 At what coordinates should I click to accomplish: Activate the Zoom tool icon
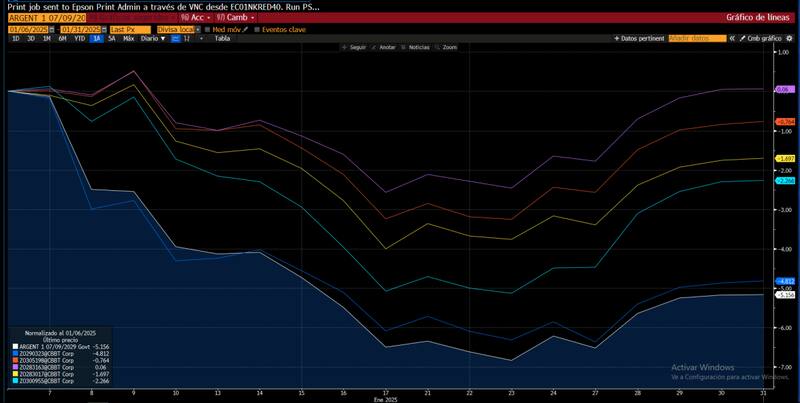pos(438,47)
